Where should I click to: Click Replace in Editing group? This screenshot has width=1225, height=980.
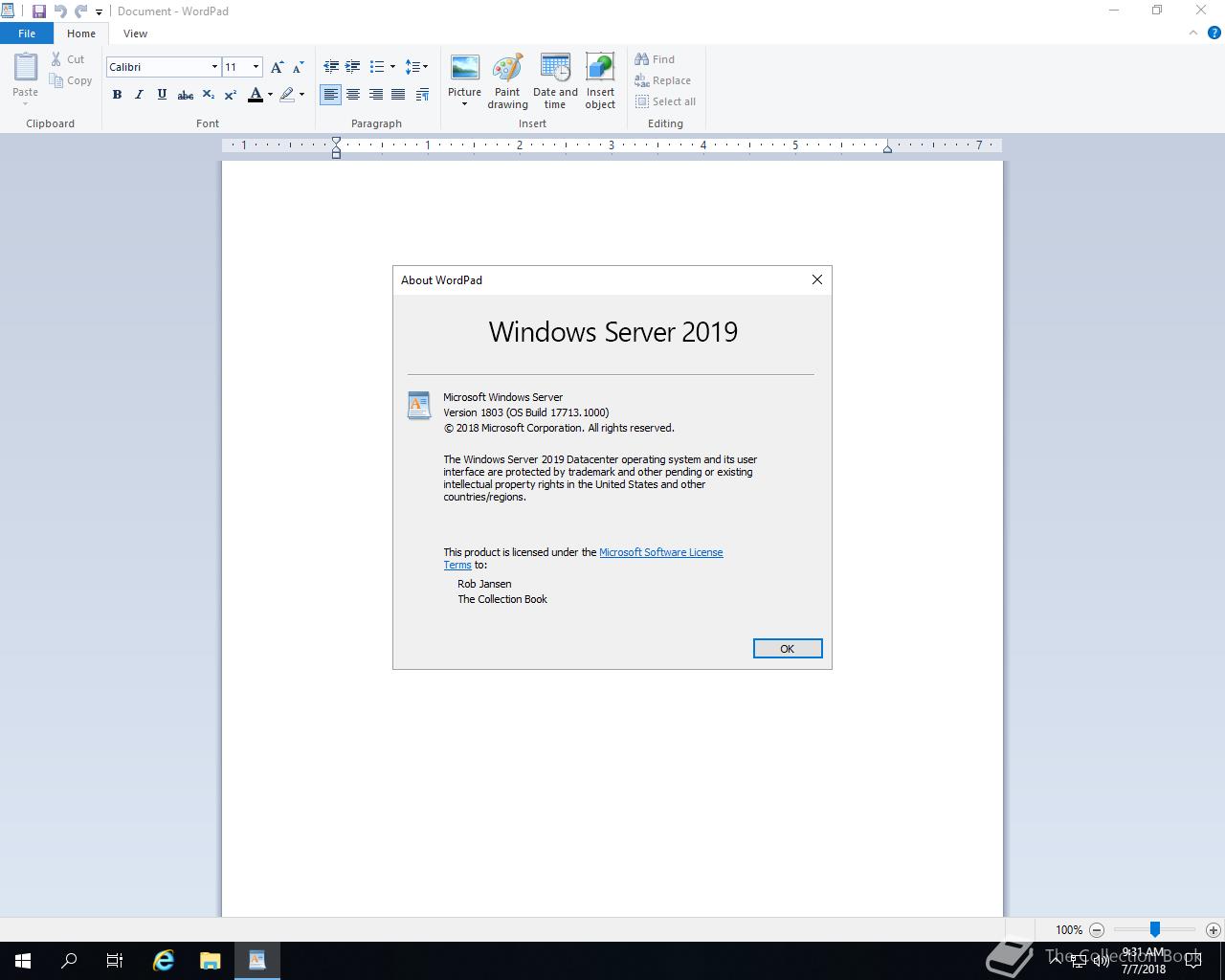[662, 81]
